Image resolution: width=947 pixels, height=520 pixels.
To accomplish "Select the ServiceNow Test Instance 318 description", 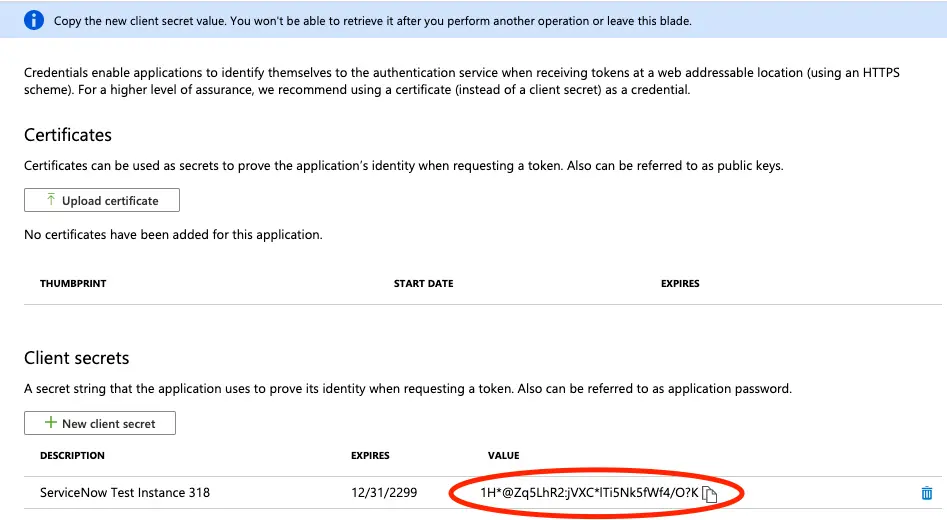I will click(125, 493).
